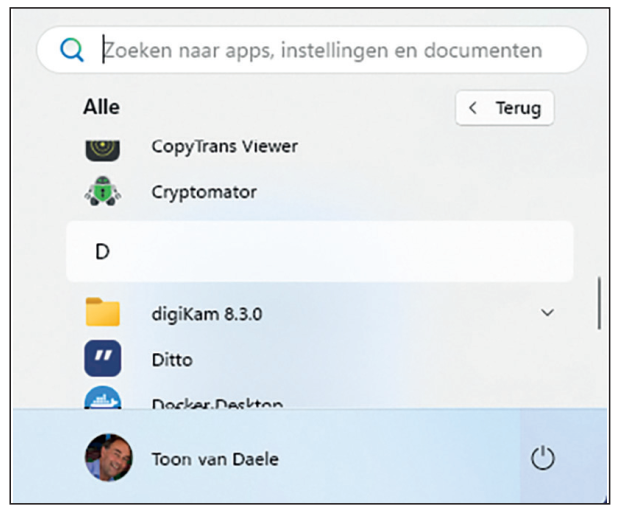Click the app list vertical scrollbar
Viewport: 617px width, 512px height.
[x=598, y=304]
